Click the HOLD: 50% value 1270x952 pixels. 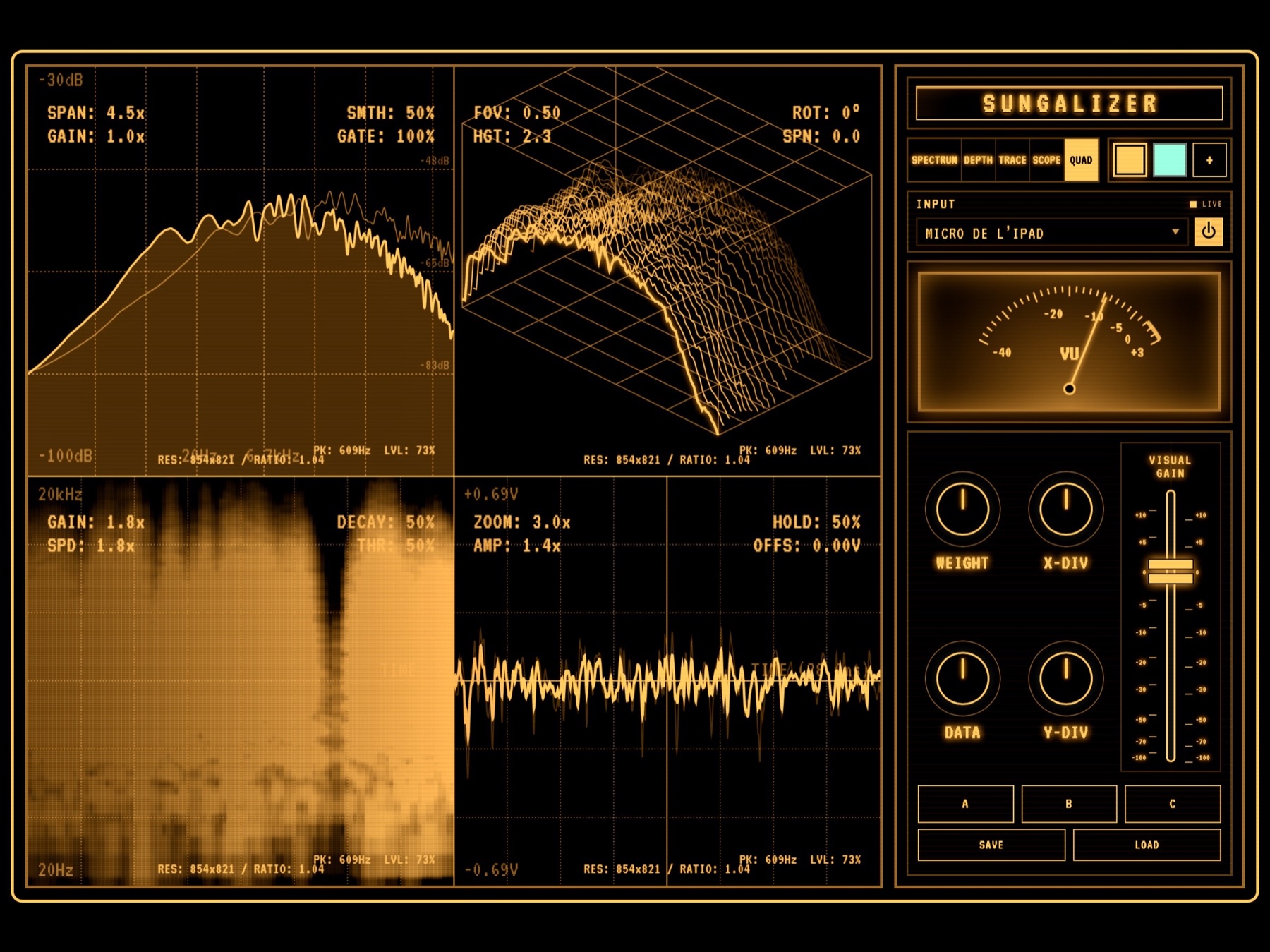(816, 522)
